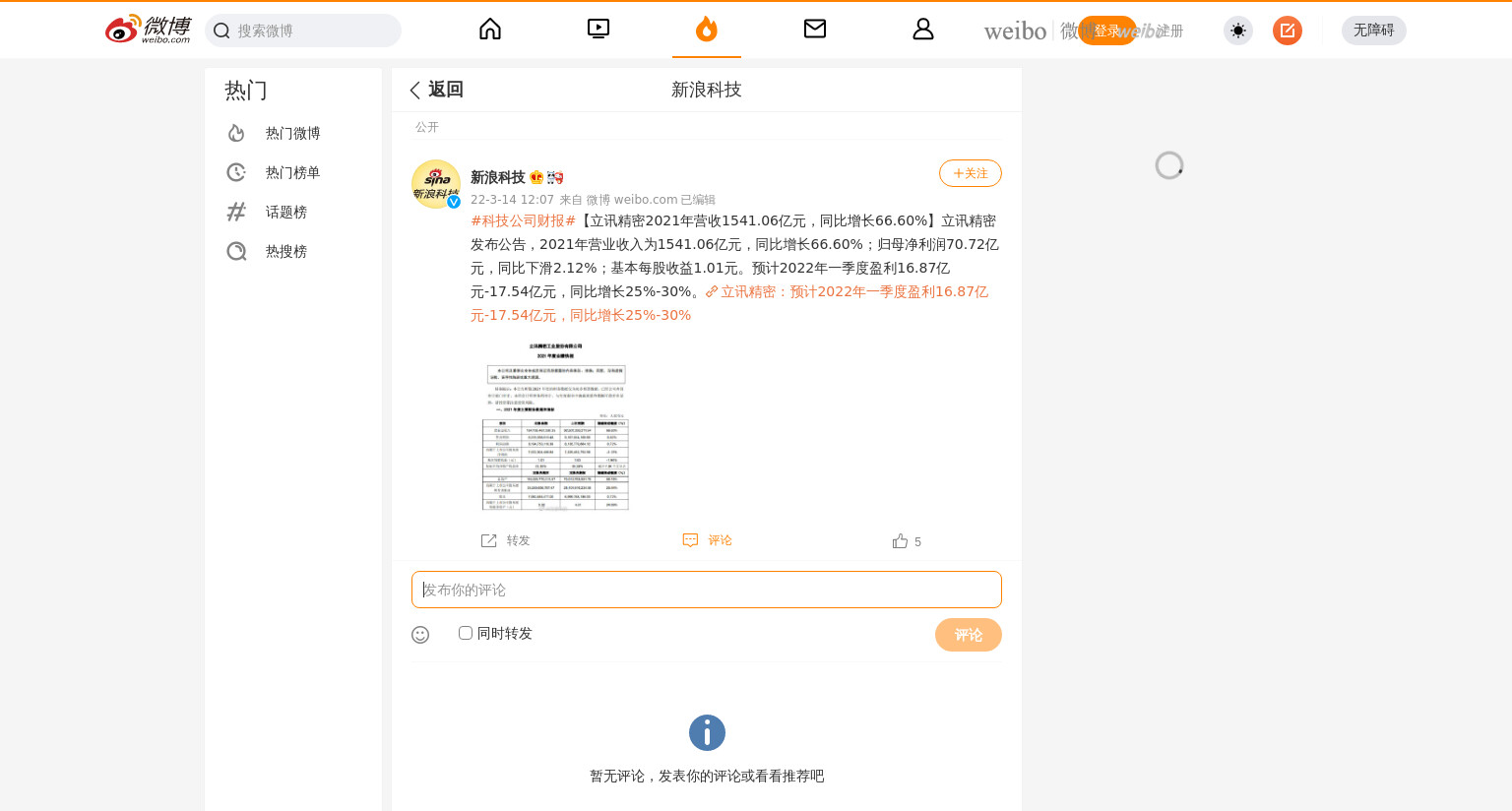Click the 公开 visibility label
This screenshot has height=811, width=1512.
point(427,127)
